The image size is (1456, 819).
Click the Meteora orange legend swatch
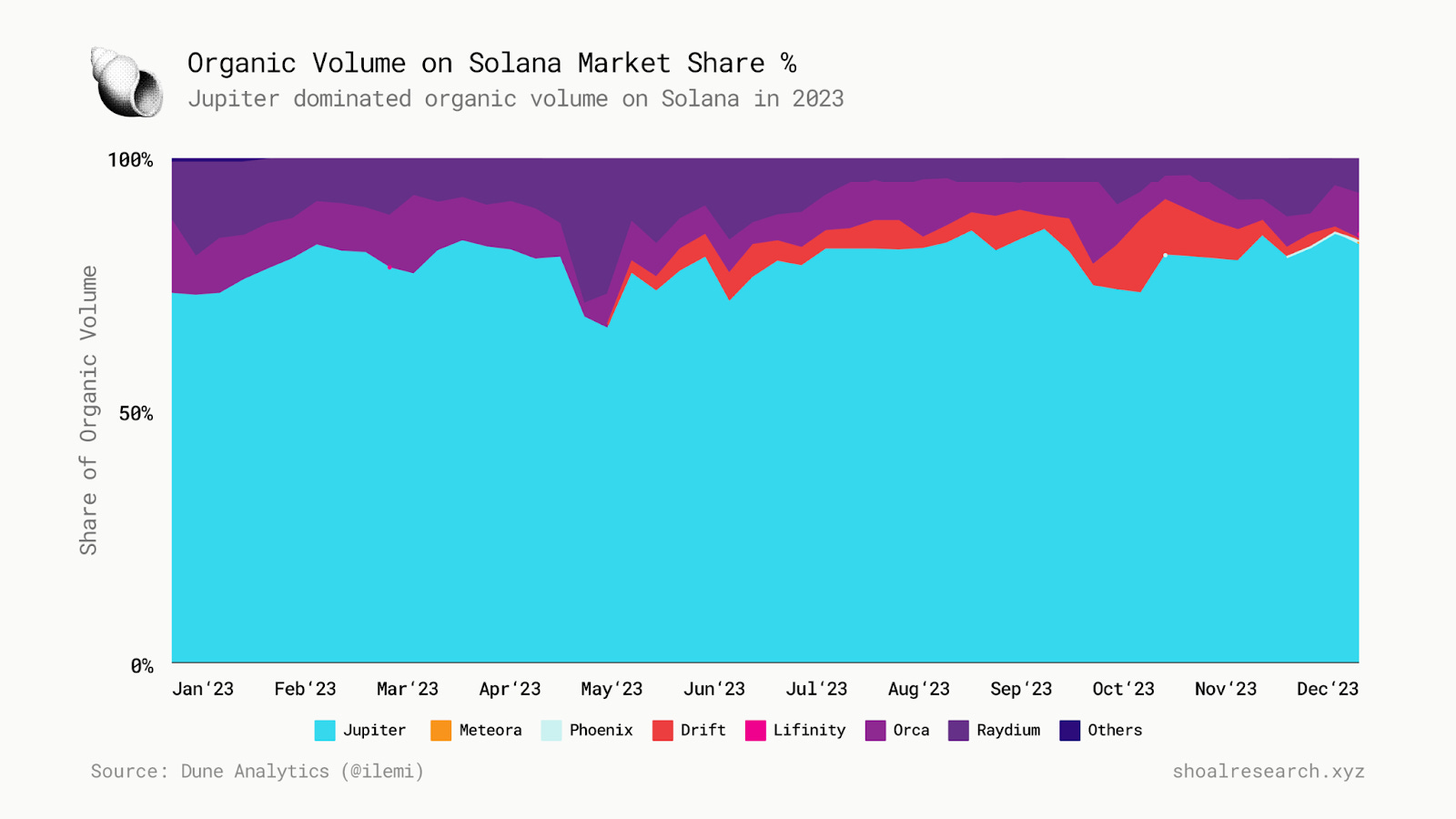[440, 730]
